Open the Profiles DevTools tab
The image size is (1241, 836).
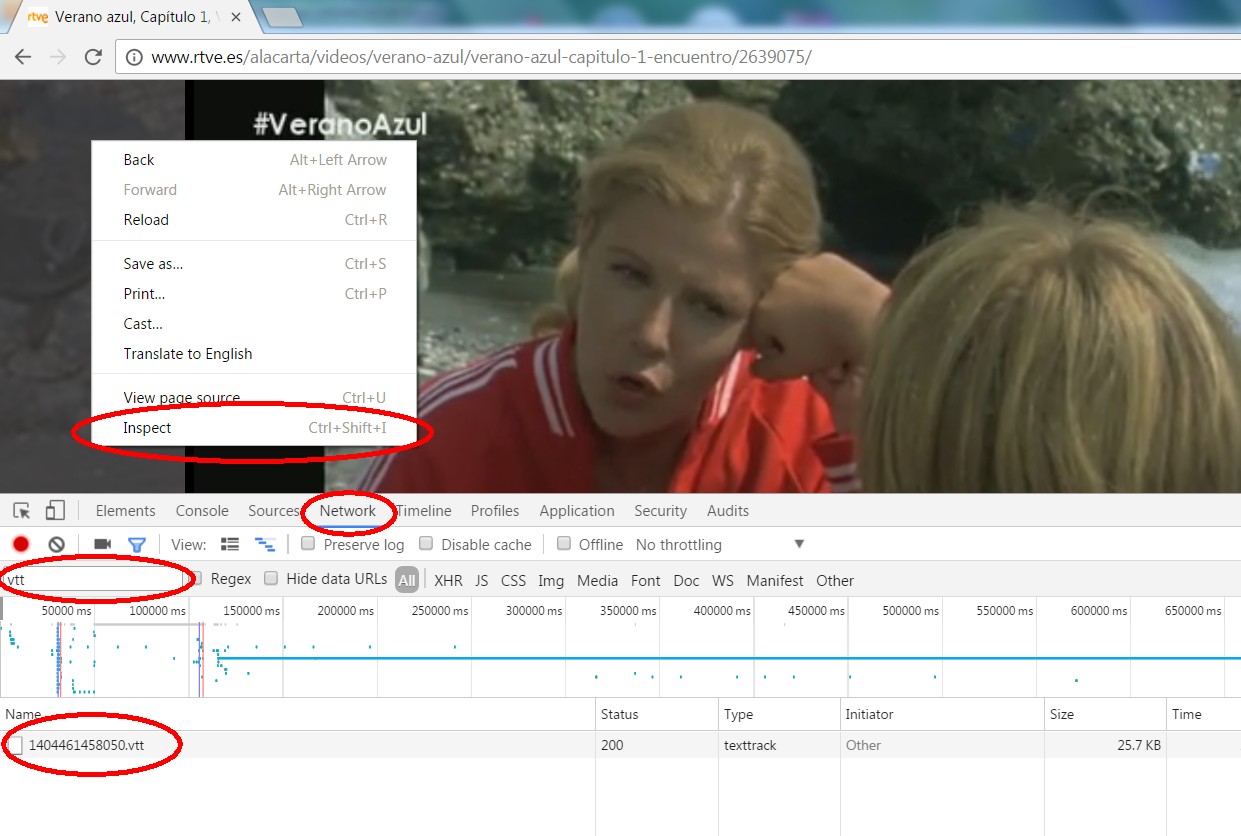pyautogui.click(x=495, y=511)
